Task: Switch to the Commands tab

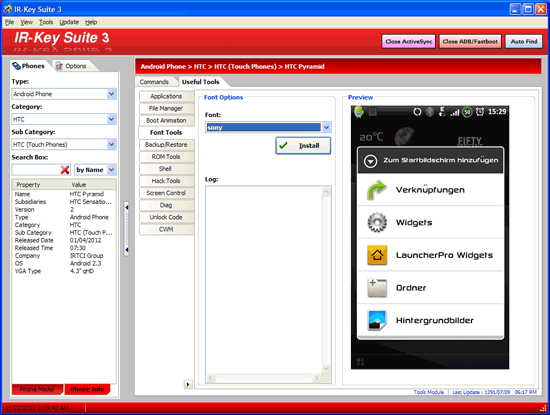Action: (x=154, y=82)
